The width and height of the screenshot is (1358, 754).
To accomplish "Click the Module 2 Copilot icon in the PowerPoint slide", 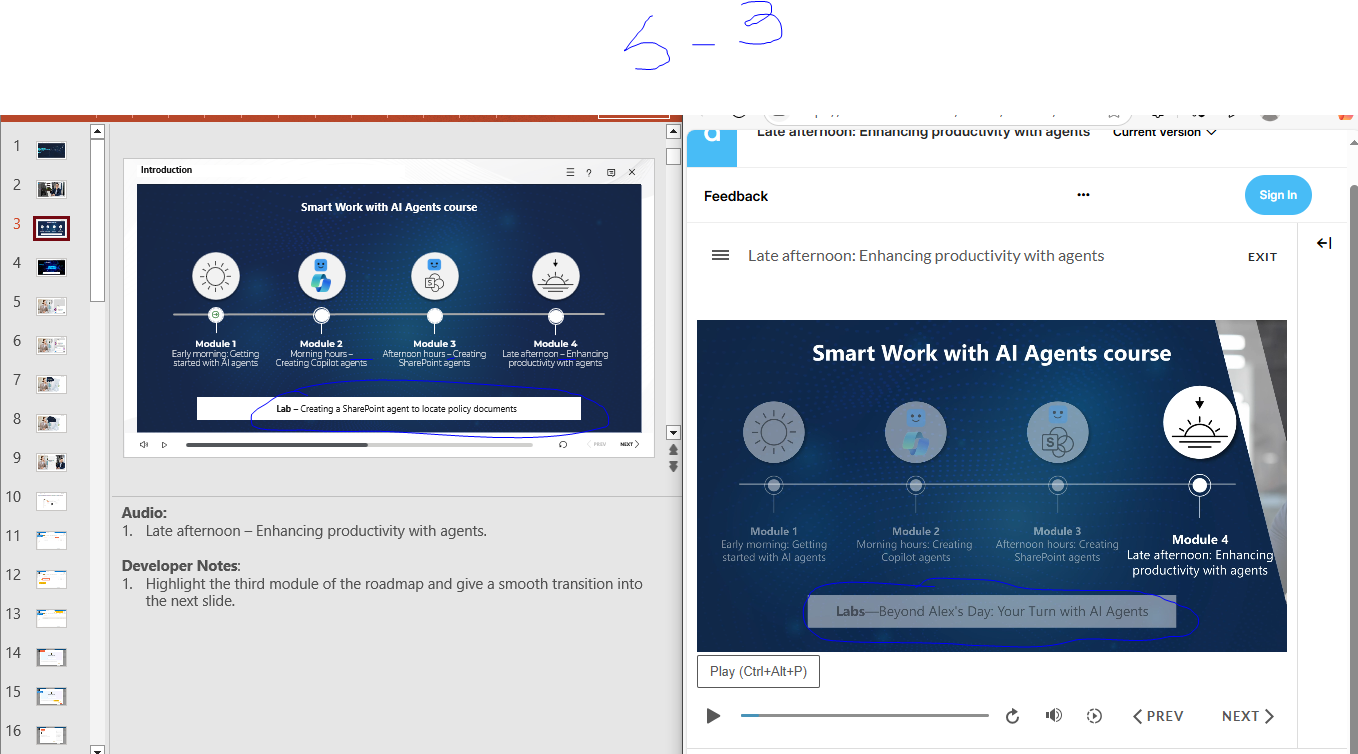I will tap(322, 276).
